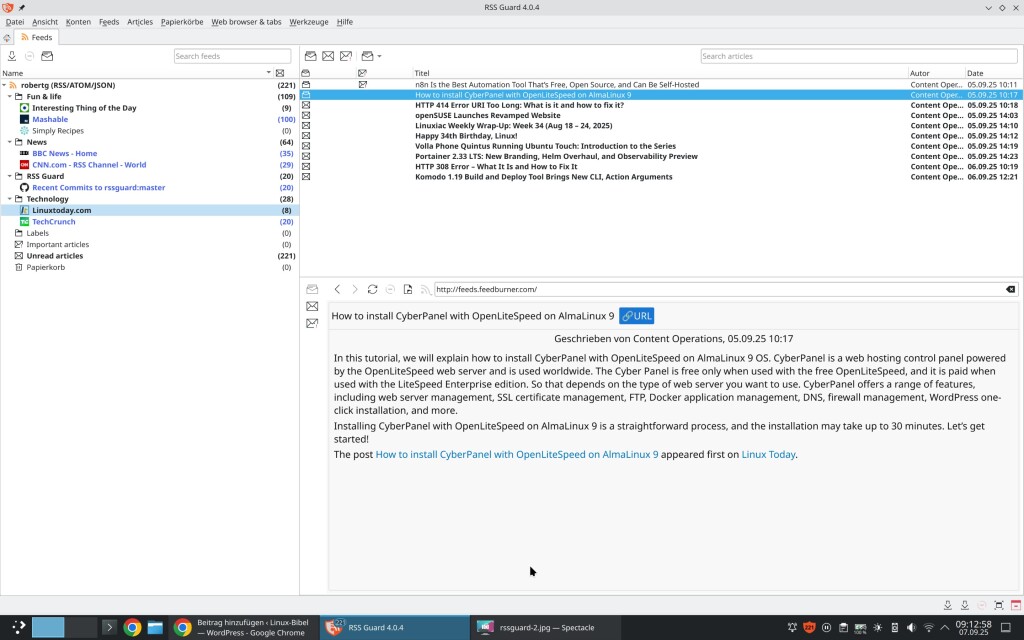Go back in the article preview browser
1024x640 pixels.
pos(337,289)
